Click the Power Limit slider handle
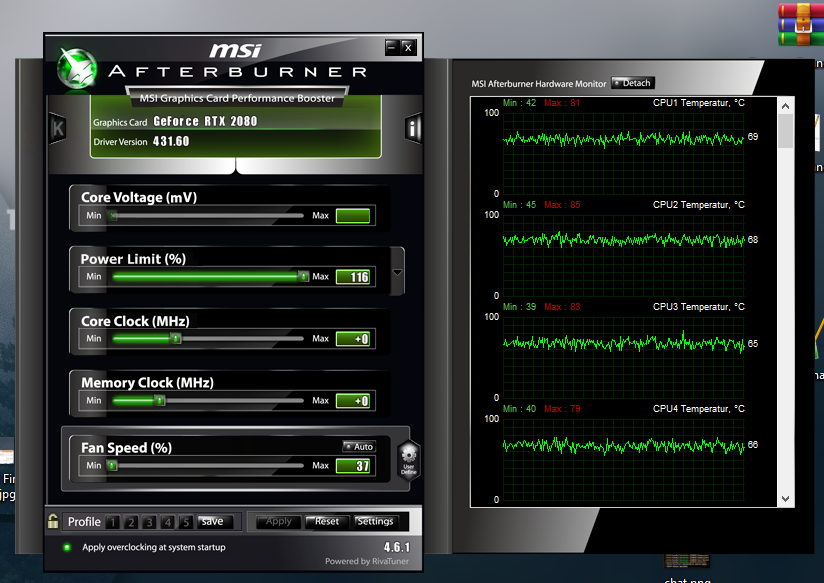The image size is (824, 583). click(x=303, y=277)
